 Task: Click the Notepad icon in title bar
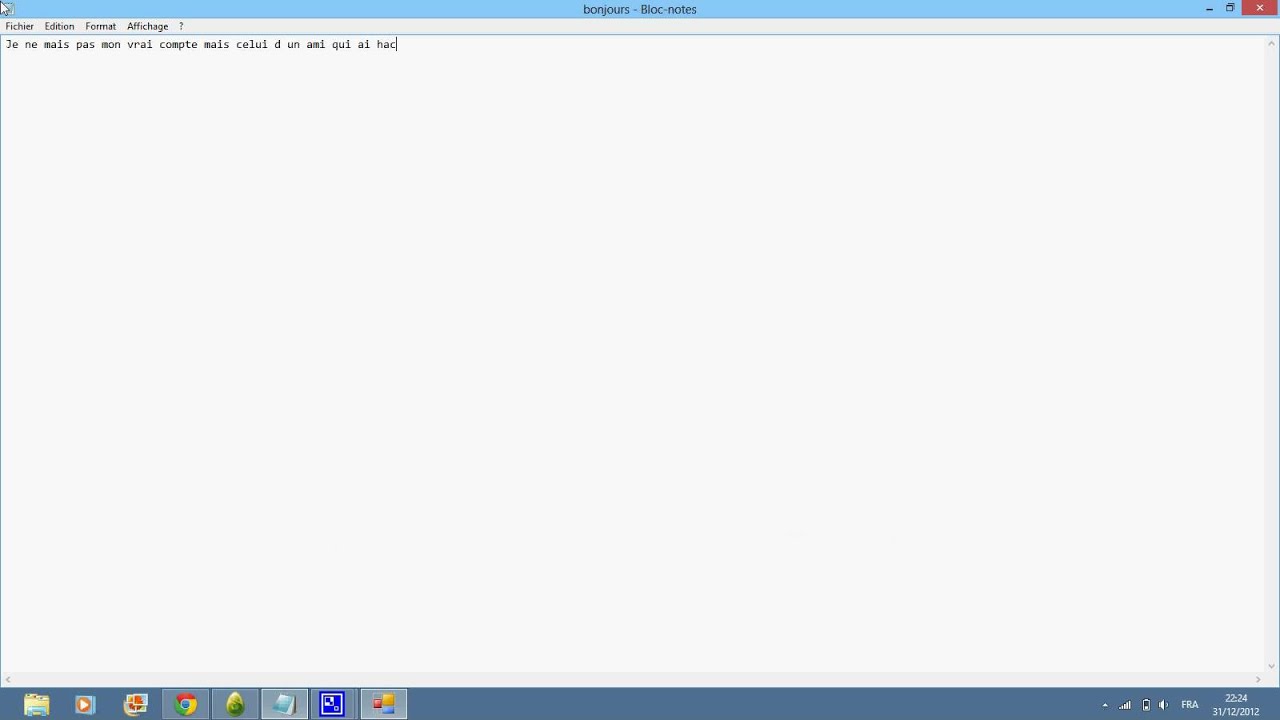click(x=7, y=8)
